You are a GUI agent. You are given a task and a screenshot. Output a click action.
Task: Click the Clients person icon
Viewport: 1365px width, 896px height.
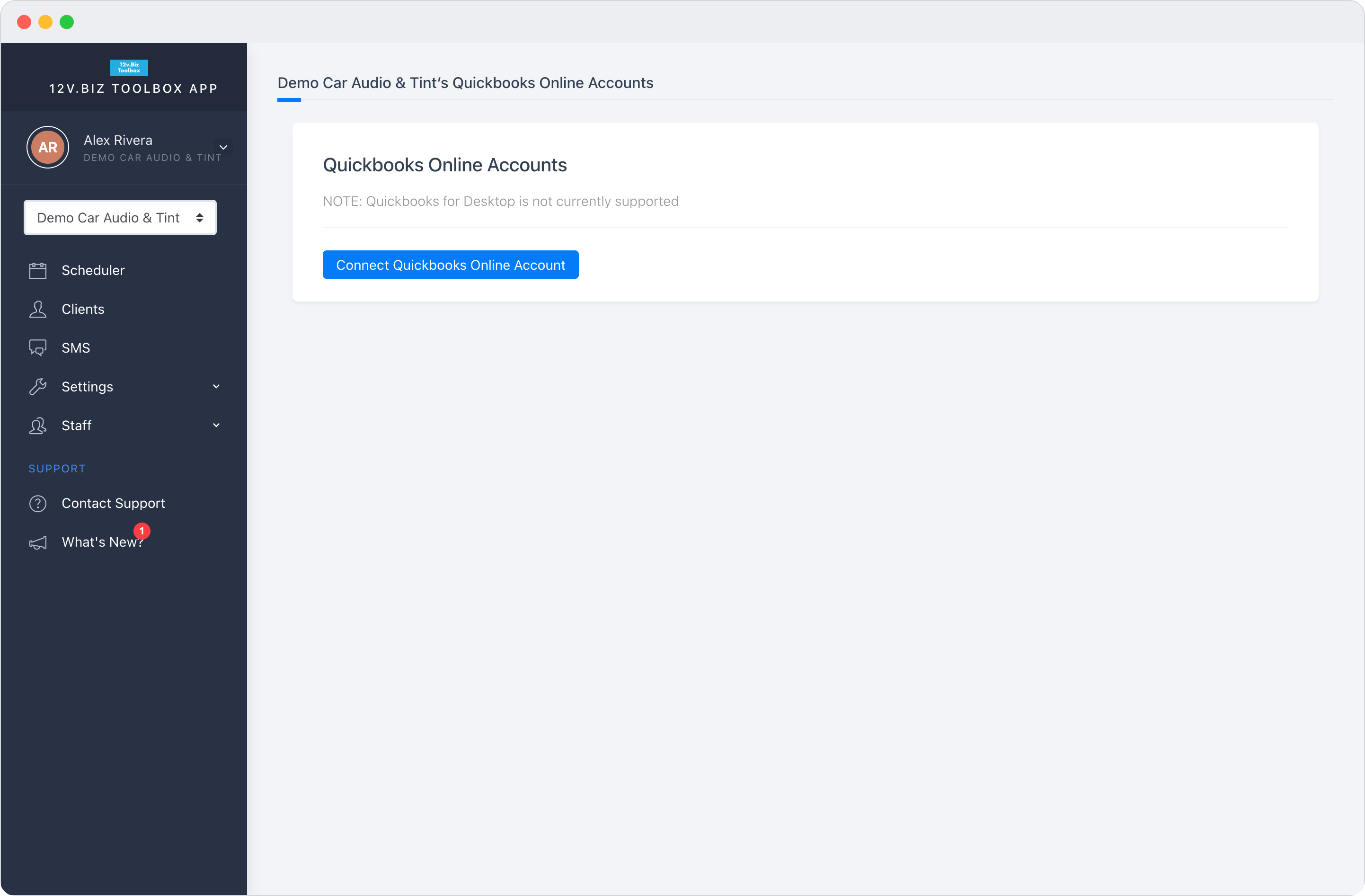point(38,309)
